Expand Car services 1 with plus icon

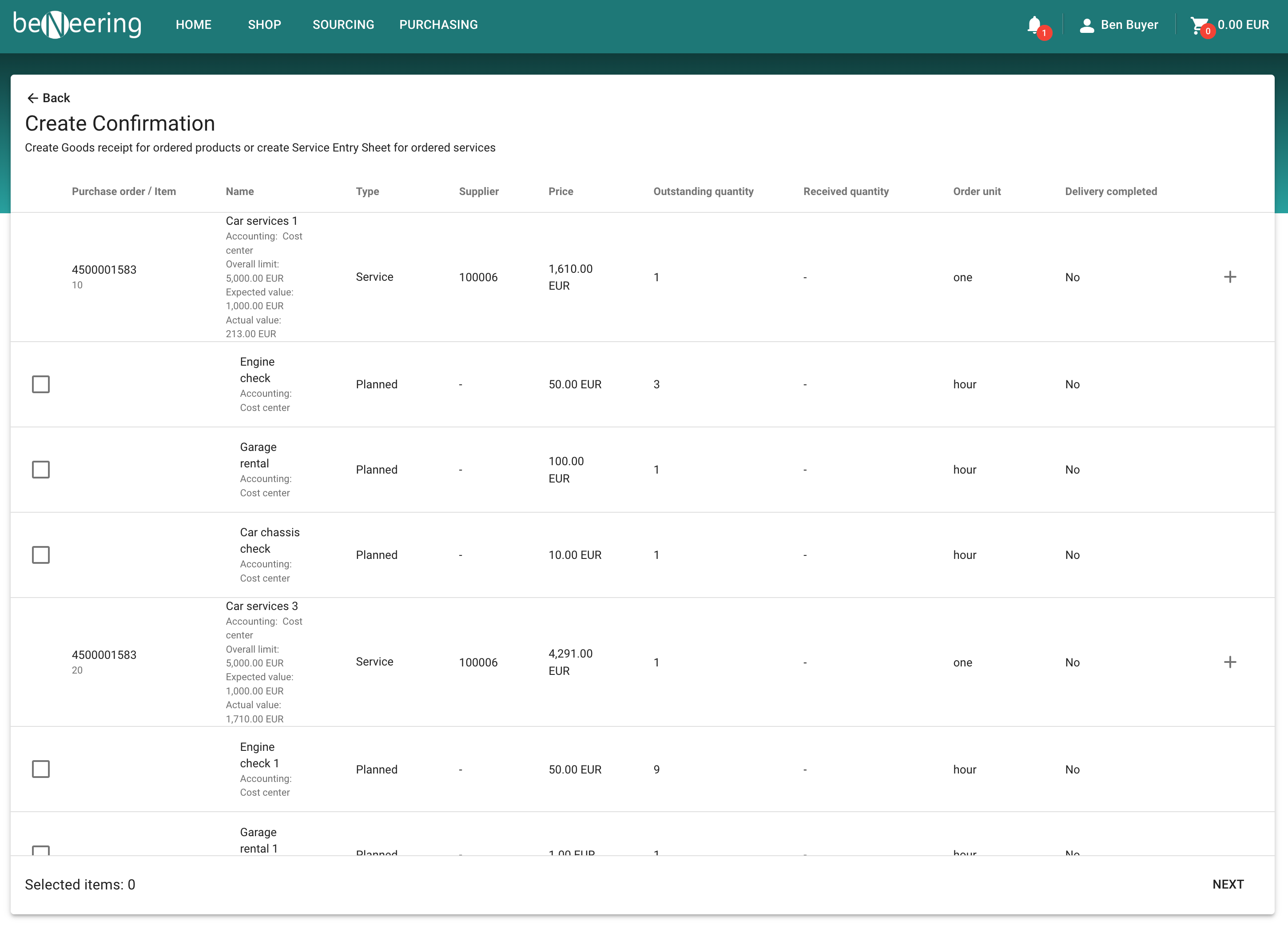click(1229, 277)
